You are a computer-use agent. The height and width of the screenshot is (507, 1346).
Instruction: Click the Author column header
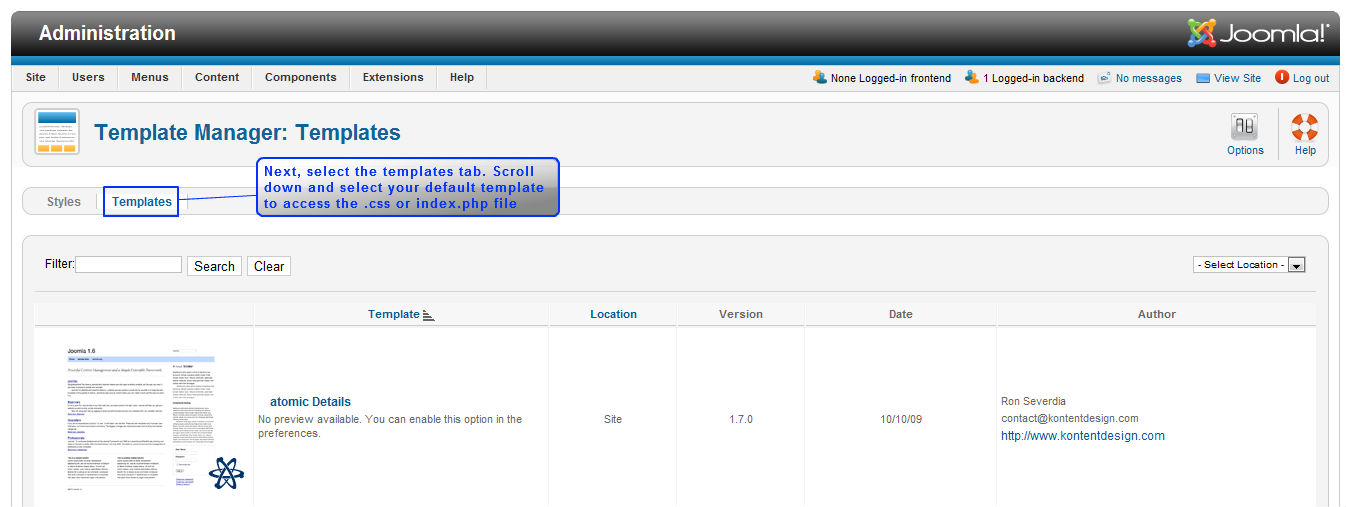click(x=1157, y=314)
